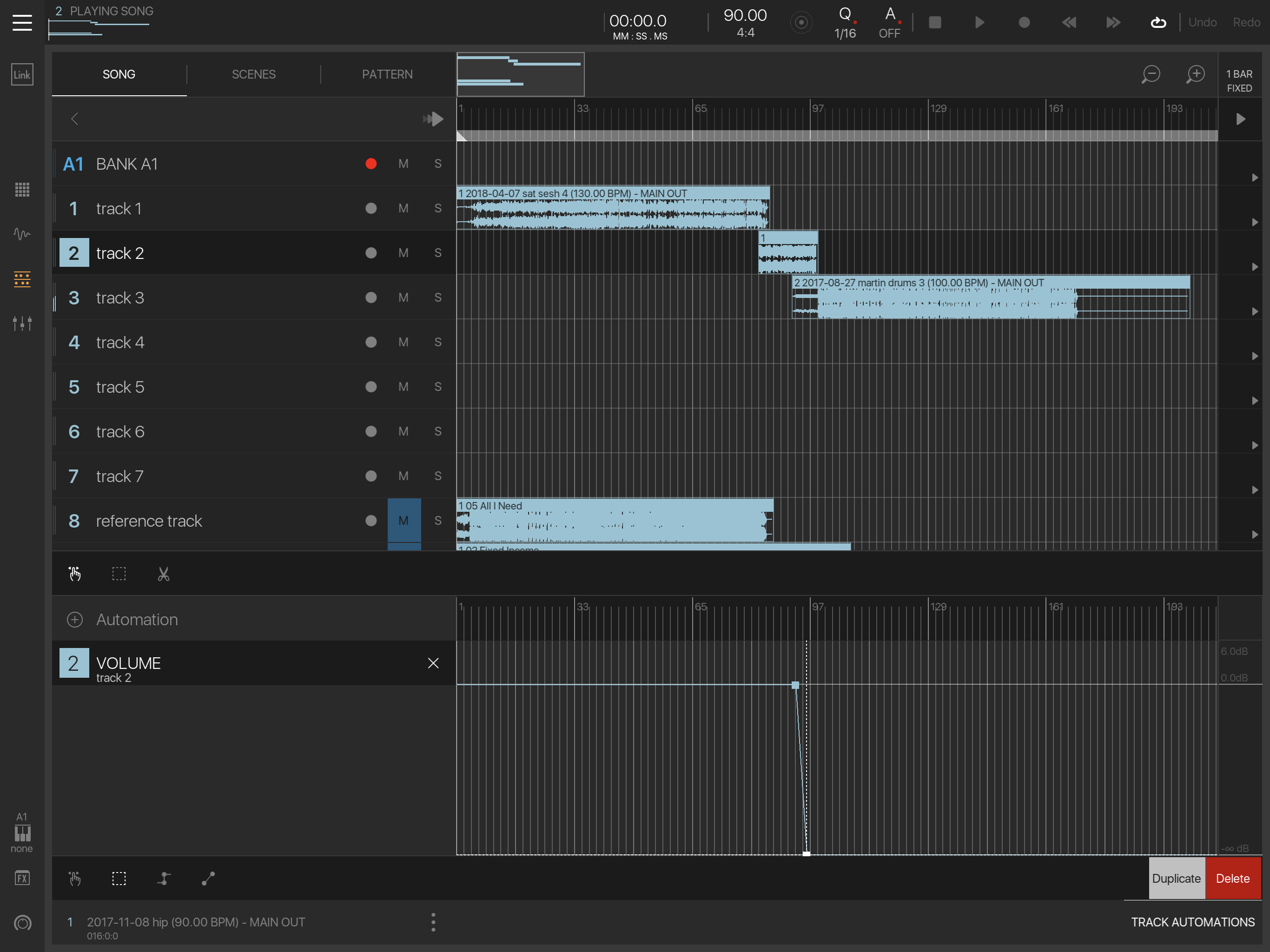
Task: Expand track 6 row arrow on the right
Action: [1255, 446]
